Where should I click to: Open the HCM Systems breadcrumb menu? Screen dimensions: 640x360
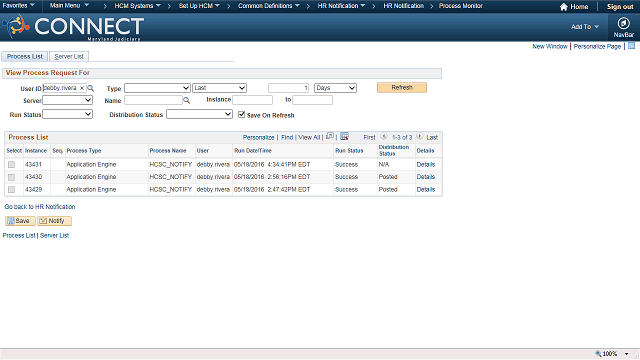tap(138, 6)
